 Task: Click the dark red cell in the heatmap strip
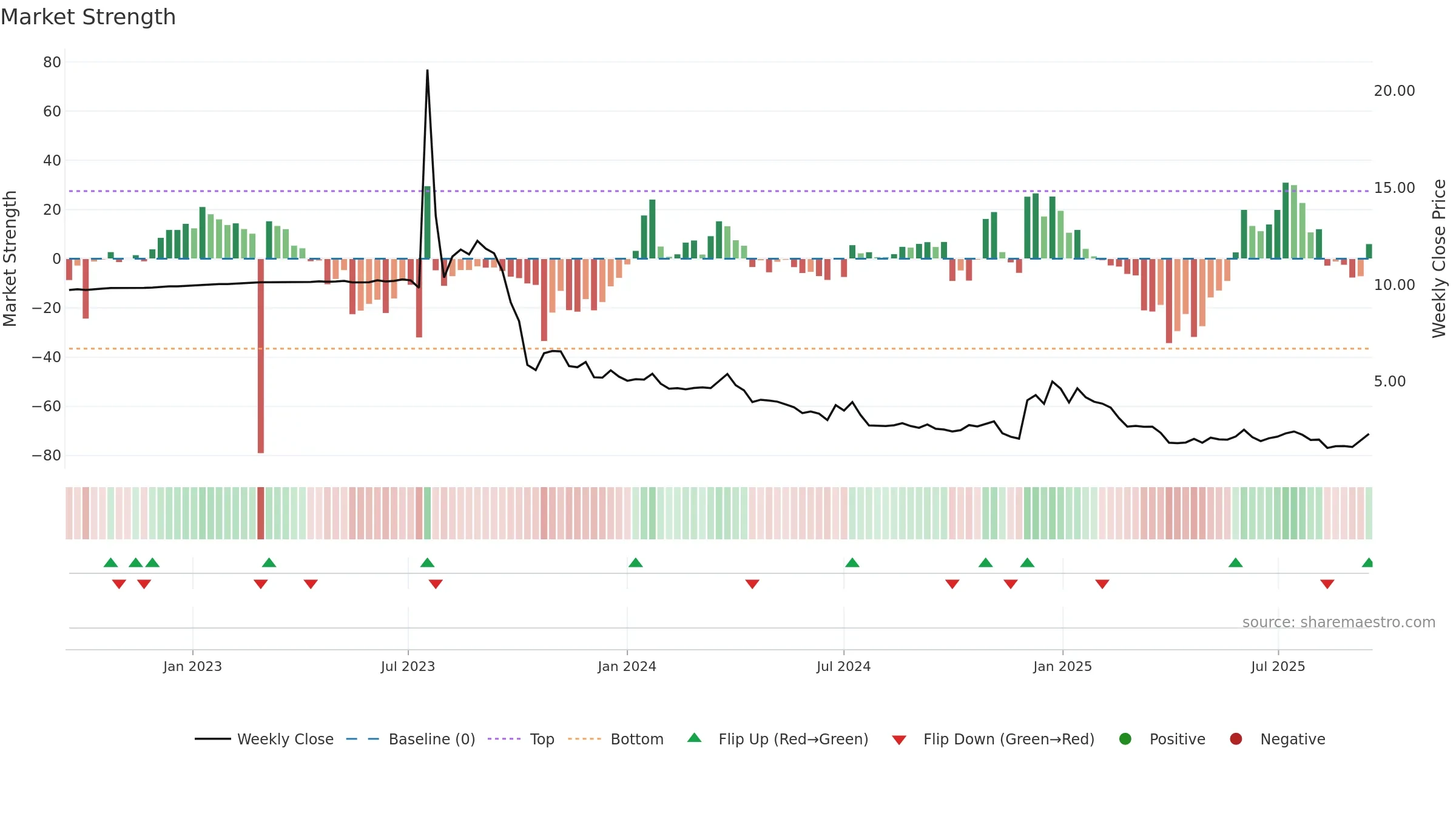point(261,513)
